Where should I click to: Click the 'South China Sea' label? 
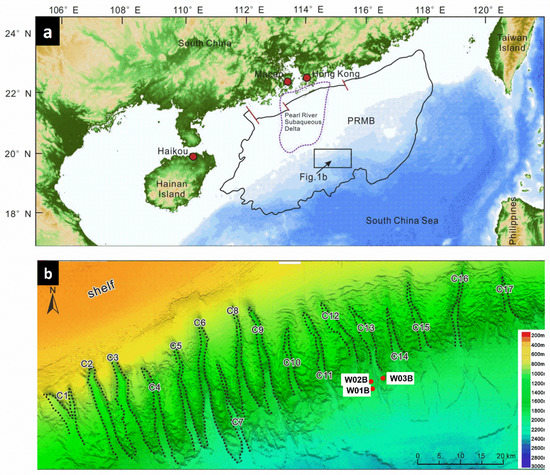402,221
